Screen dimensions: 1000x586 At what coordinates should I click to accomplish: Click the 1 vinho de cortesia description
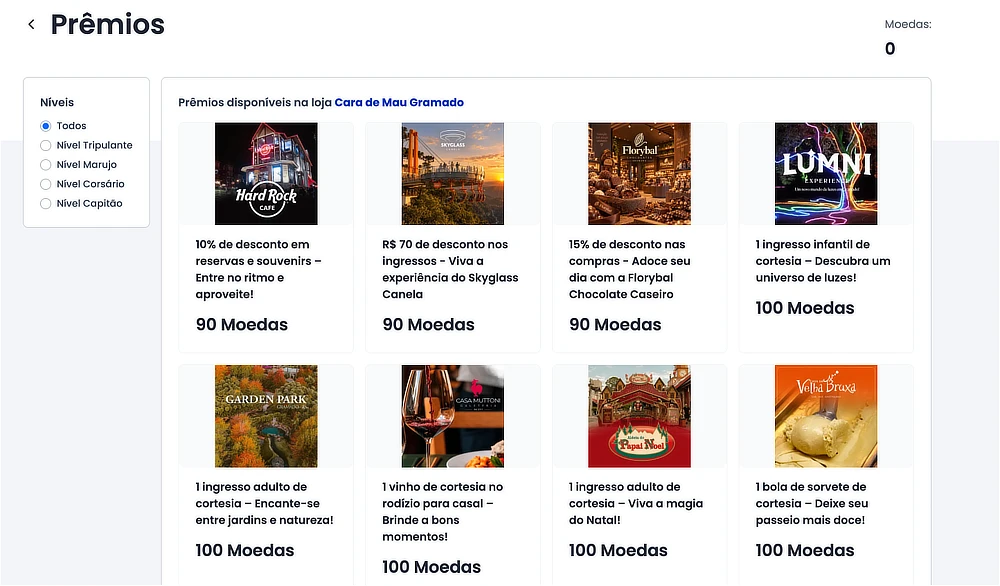coord(443,511)
